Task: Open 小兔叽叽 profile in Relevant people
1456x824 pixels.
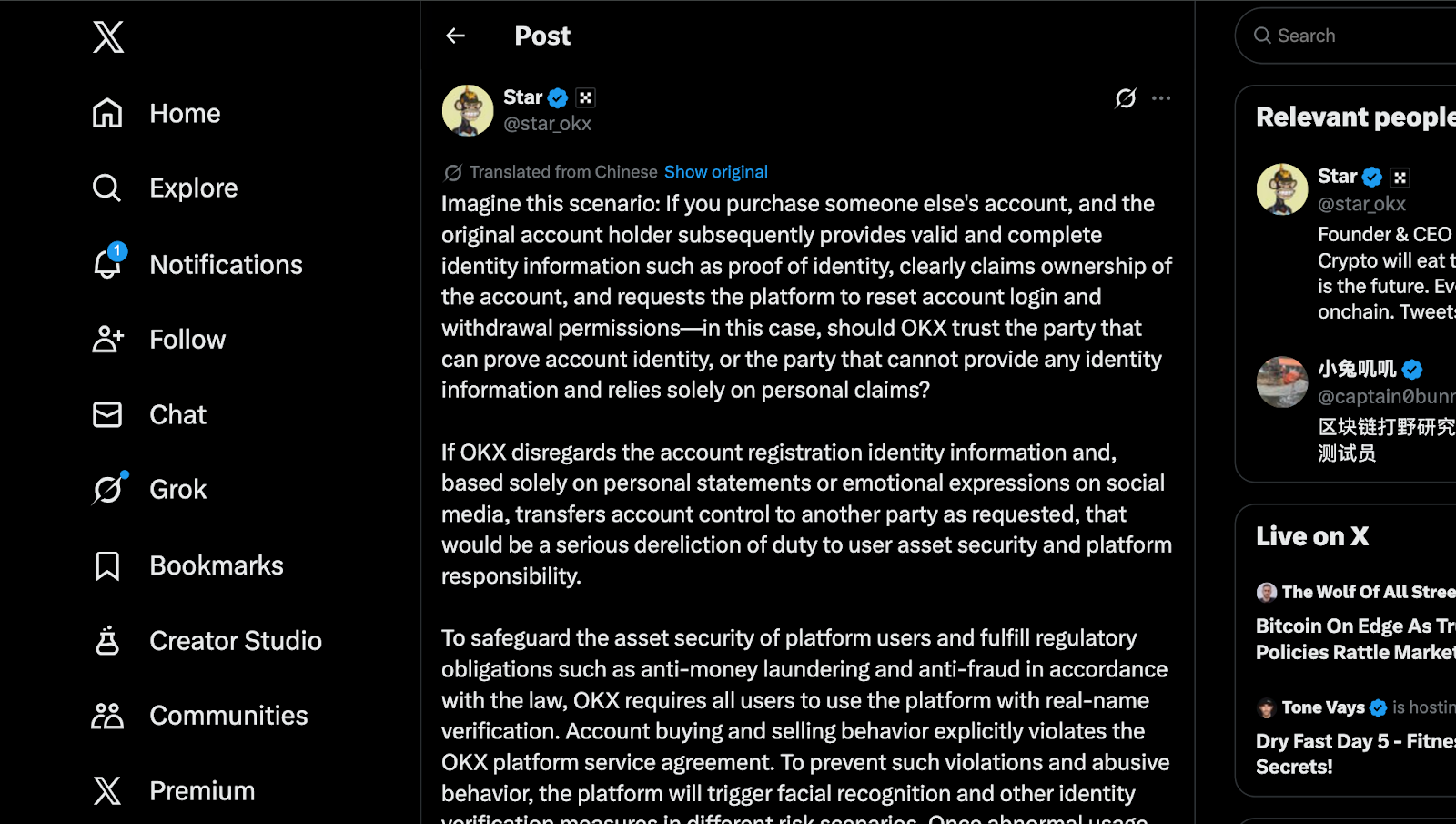Action: click(x=1357, y=369)
